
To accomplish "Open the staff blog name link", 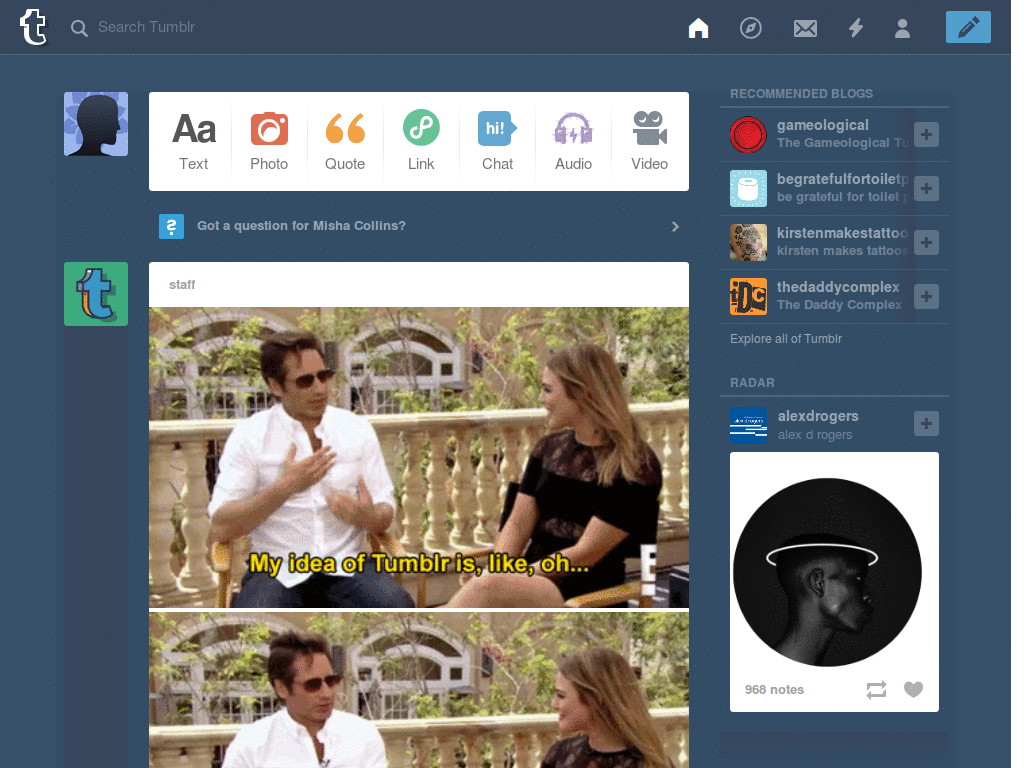I will pyautogui.click(x=182, y=285).
